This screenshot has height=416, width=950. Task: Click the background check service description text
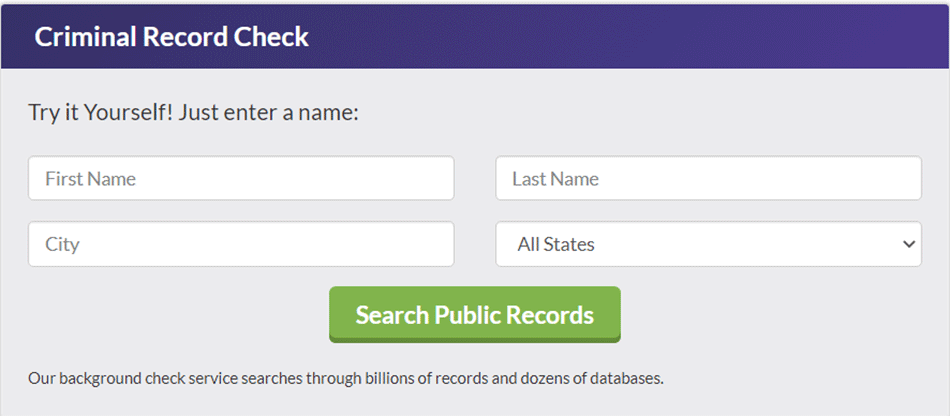coord(346,379)
